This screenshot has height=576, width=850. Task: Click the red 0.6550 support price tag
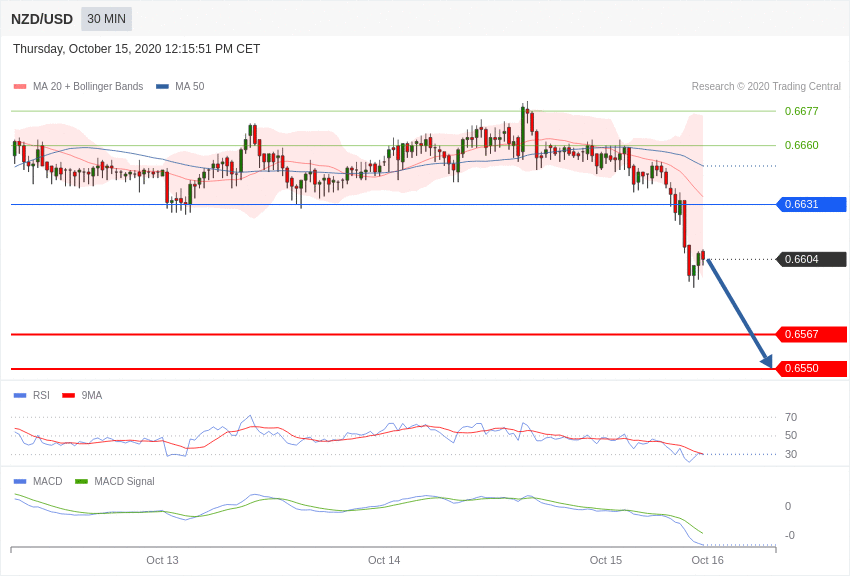812,368
